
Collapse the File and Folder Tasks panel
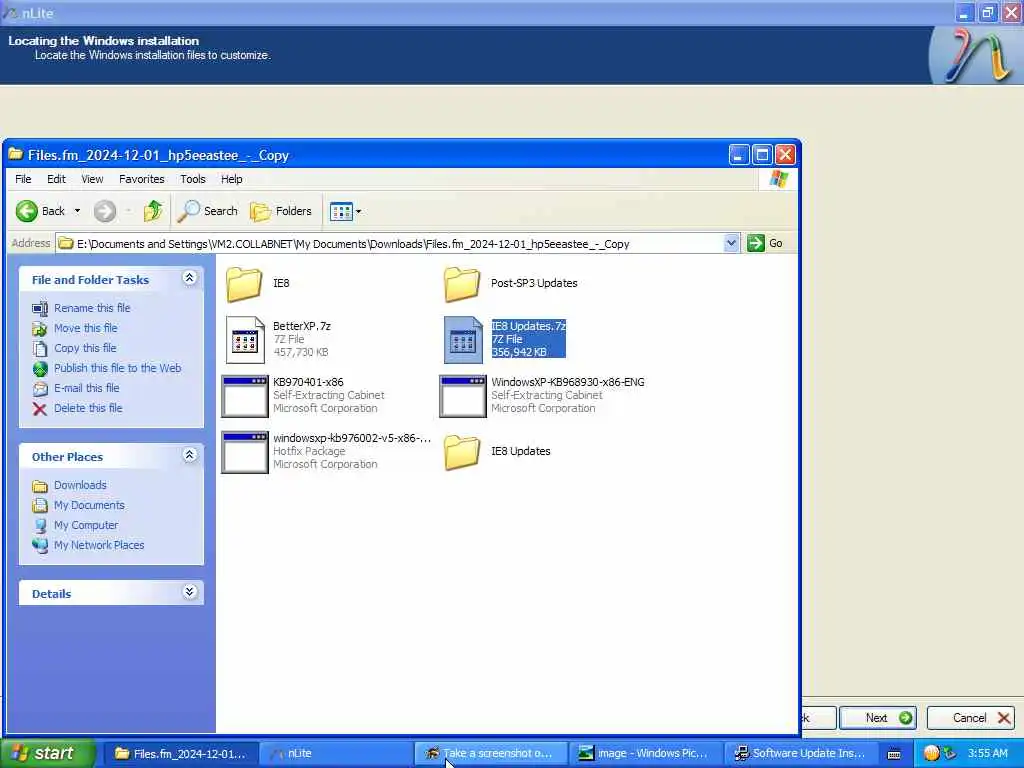pos(189,278)
